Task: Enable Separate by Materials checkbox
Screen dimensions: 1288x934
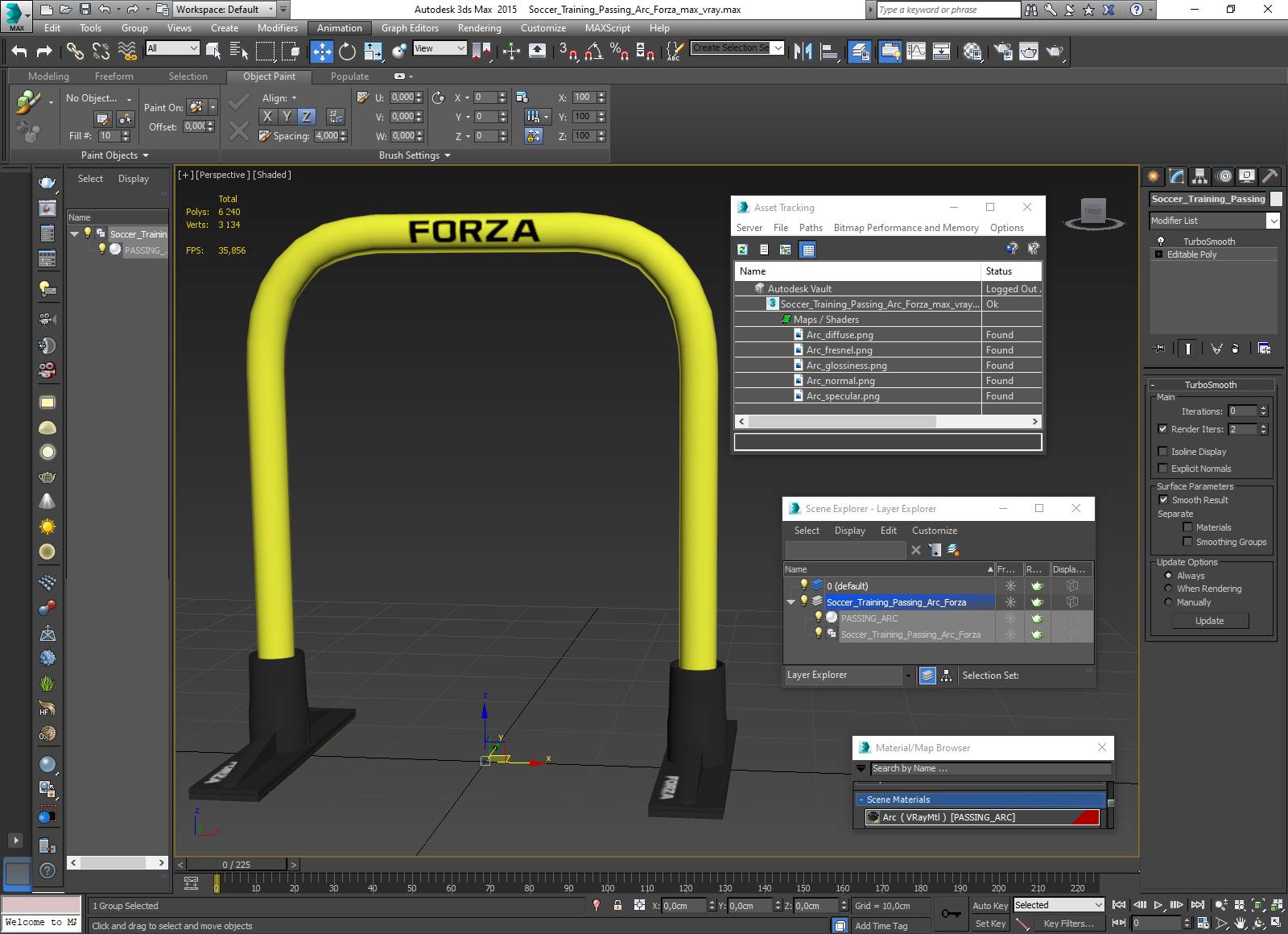Action: point(1187,527)
